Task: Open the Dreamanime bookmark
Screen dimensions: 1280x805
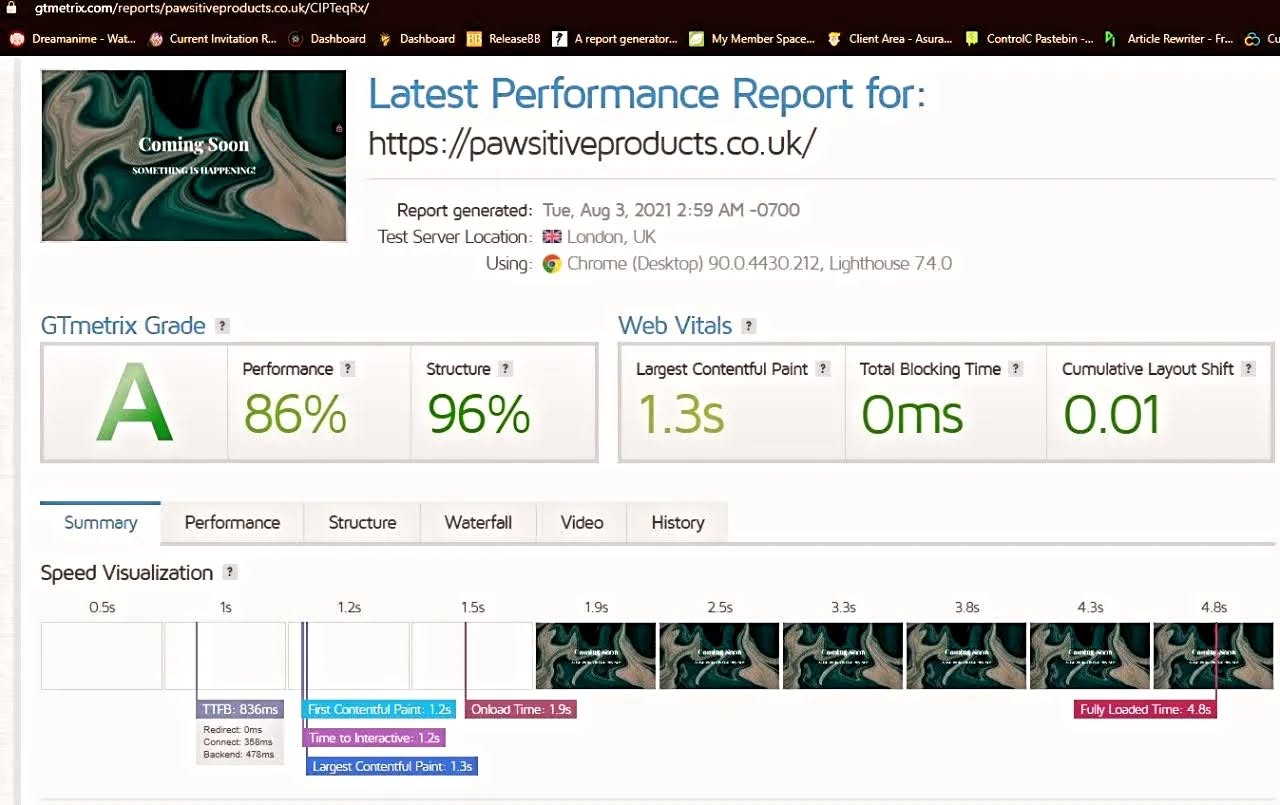Action: (72, 39)
